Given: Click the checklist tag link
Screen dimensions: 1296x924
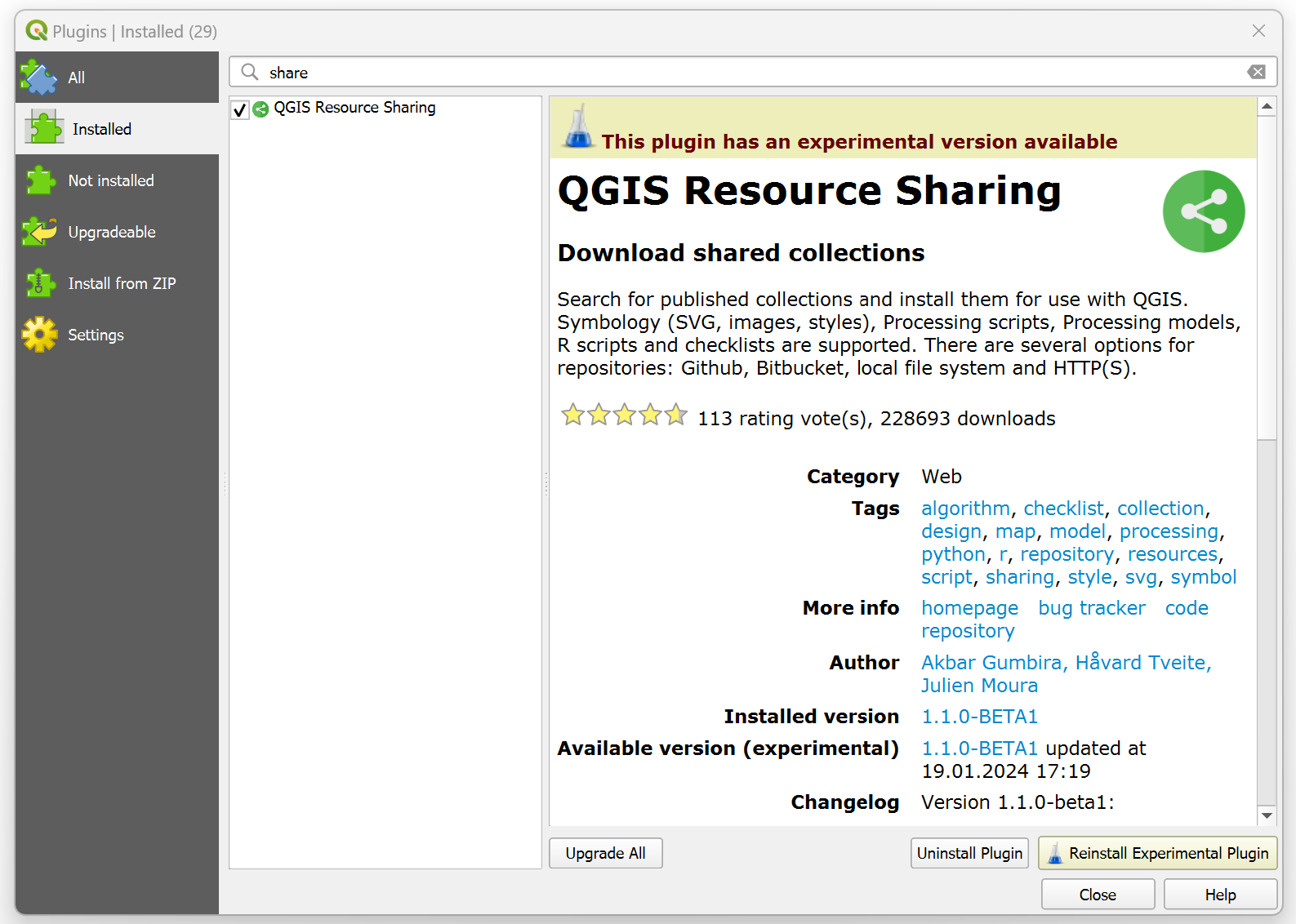Looking at the screenshot, I should tap(1063, 509).
